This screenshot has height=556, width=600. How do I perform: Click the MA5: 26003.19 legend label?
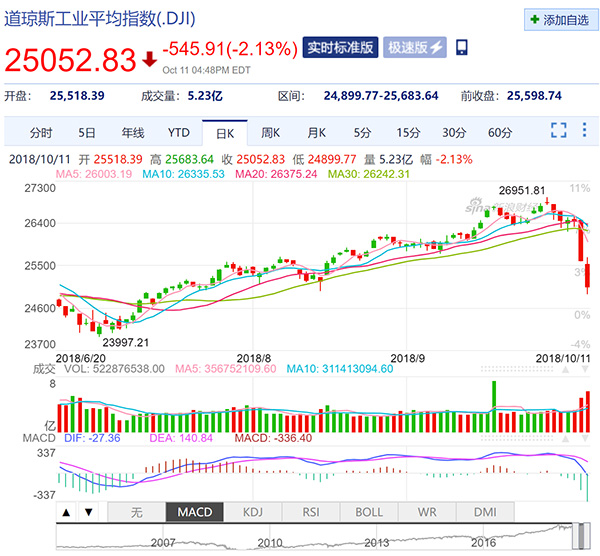pos(94,174)
